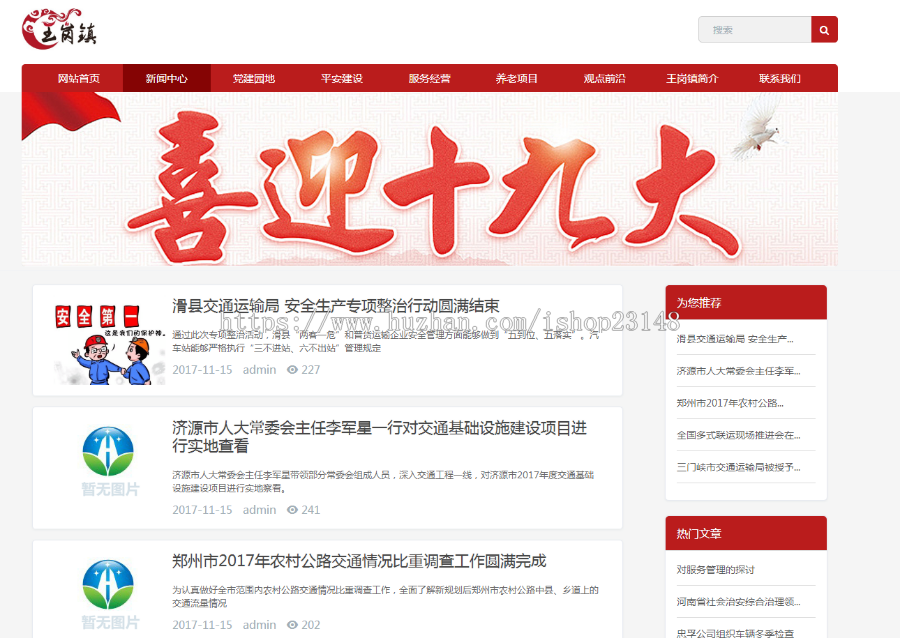The image size is (900, 638).
Task: Open the 安全第一 cartoon thumbnail
Action: point(109,343)
